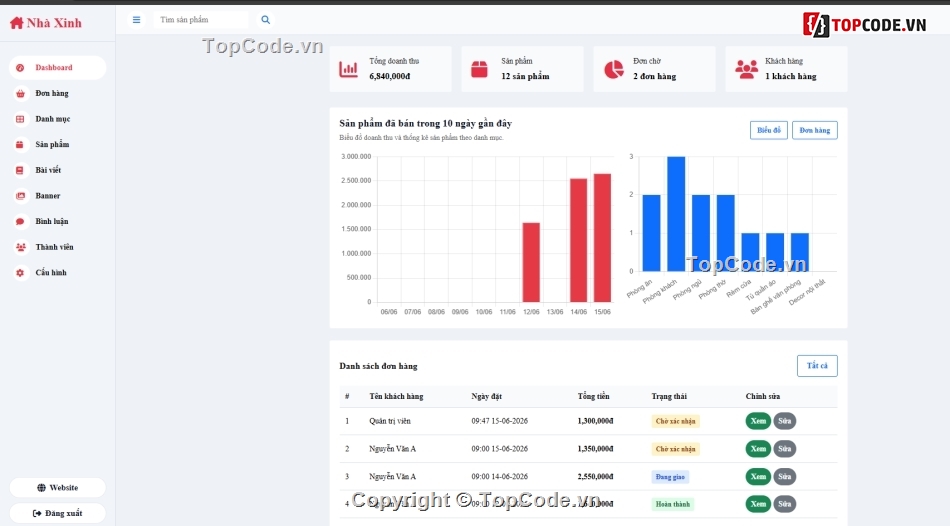Go to Danh mục in the sidebar
Image resolution: width=950 pixels, height=526 pixels.
click(58, 119)
